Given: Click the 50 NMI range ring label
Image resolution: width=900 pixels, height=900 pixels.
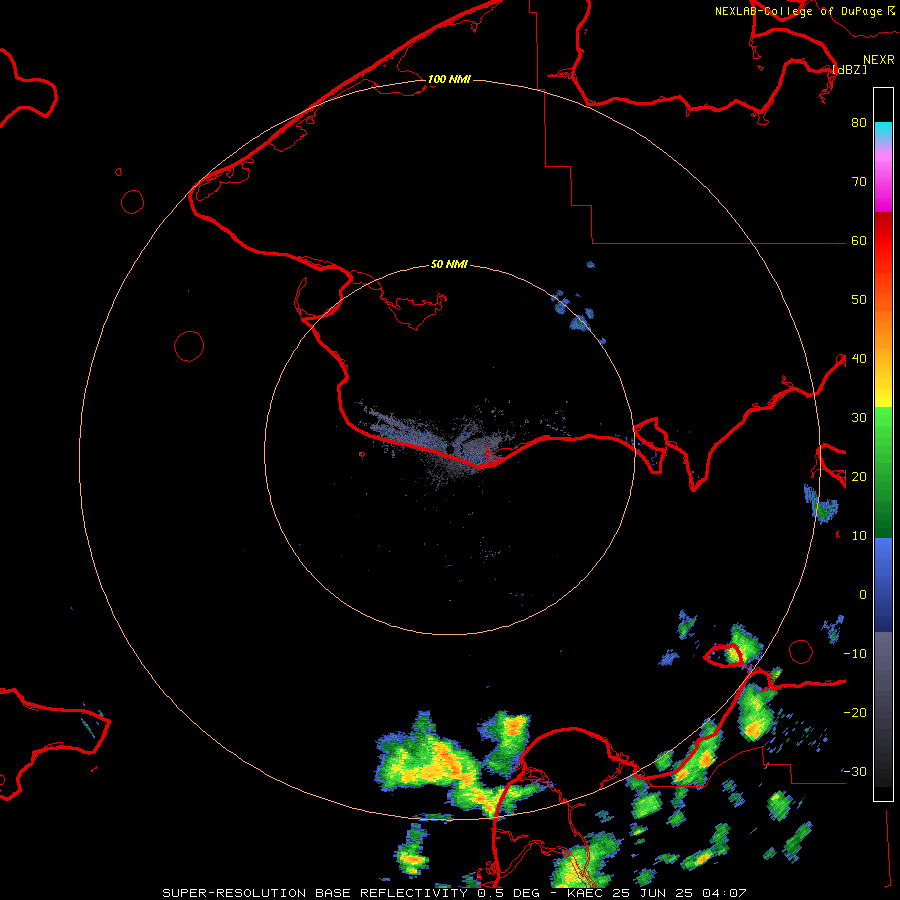Looking at the screenshot, I should tap(449, 264).
